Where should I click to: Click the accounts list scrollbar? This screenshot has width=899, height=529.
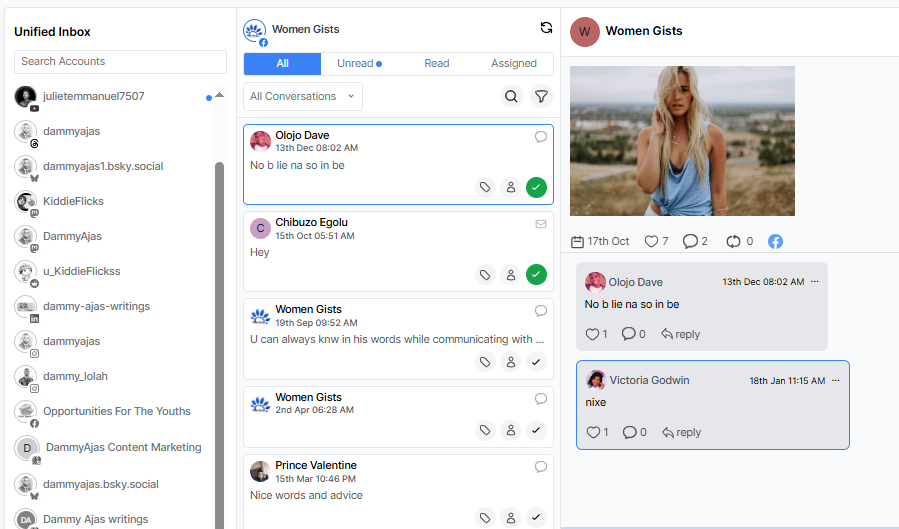click(x=219, y=300)
